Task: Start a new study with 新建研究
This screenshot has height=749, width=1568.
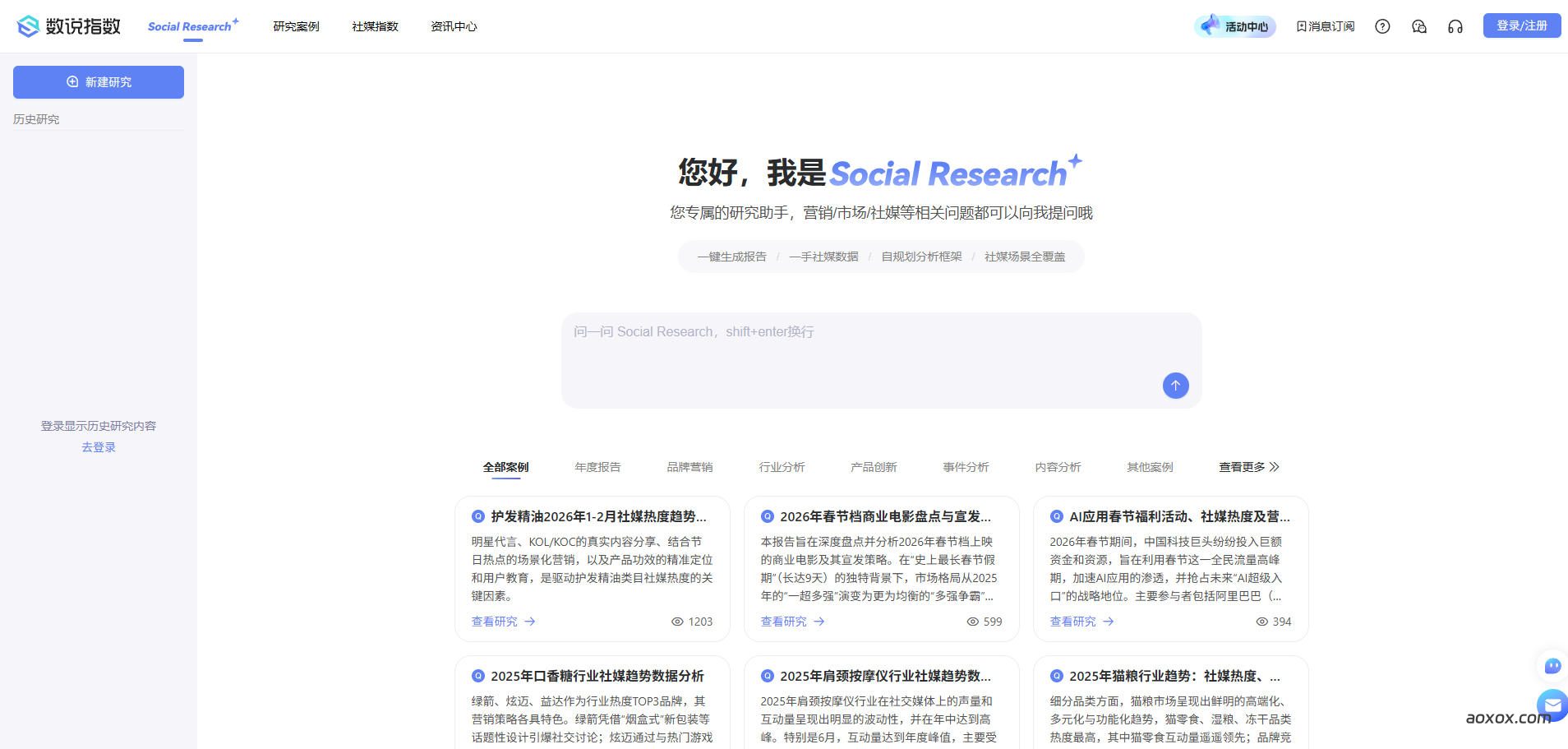Action: (x=99, y=82)
